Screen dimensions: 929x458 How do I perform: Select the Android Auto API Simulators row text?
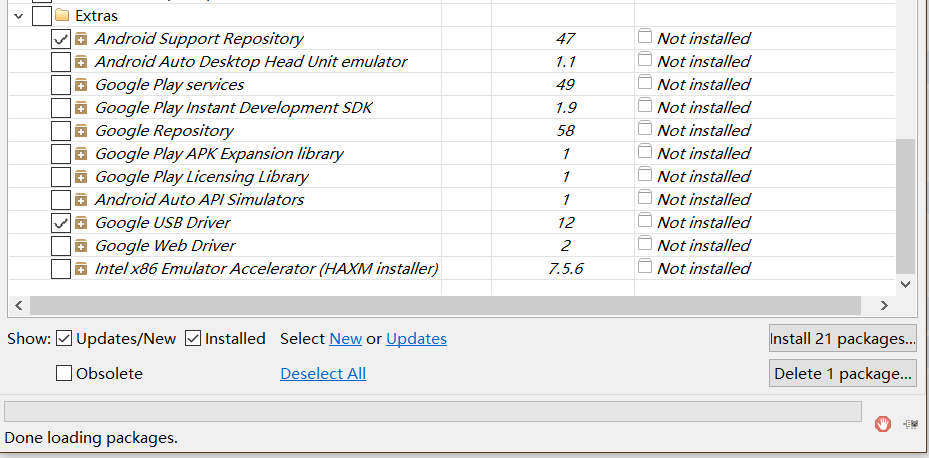(x=200, y=200)
